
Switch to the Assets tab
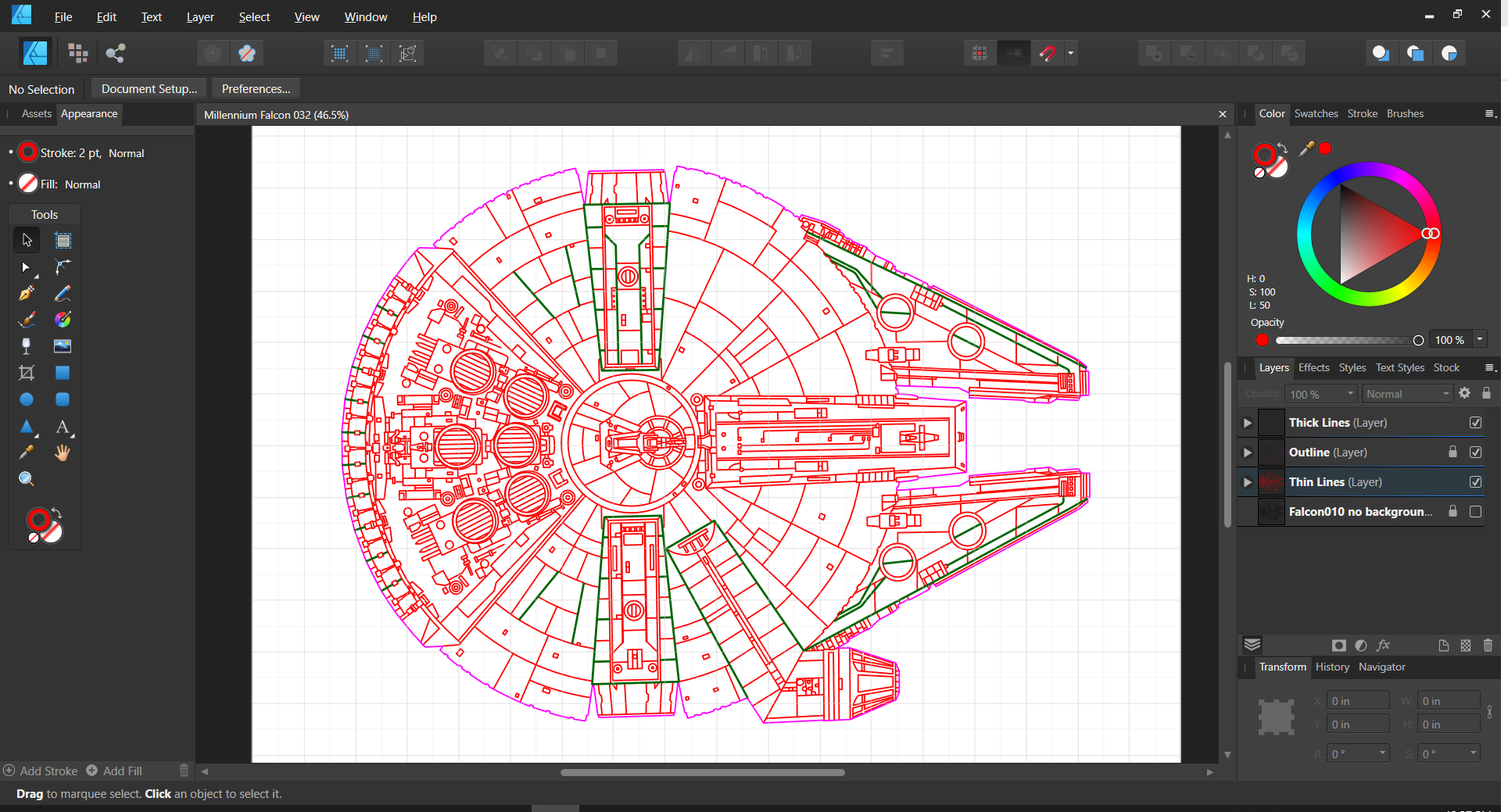click(36, 114)
